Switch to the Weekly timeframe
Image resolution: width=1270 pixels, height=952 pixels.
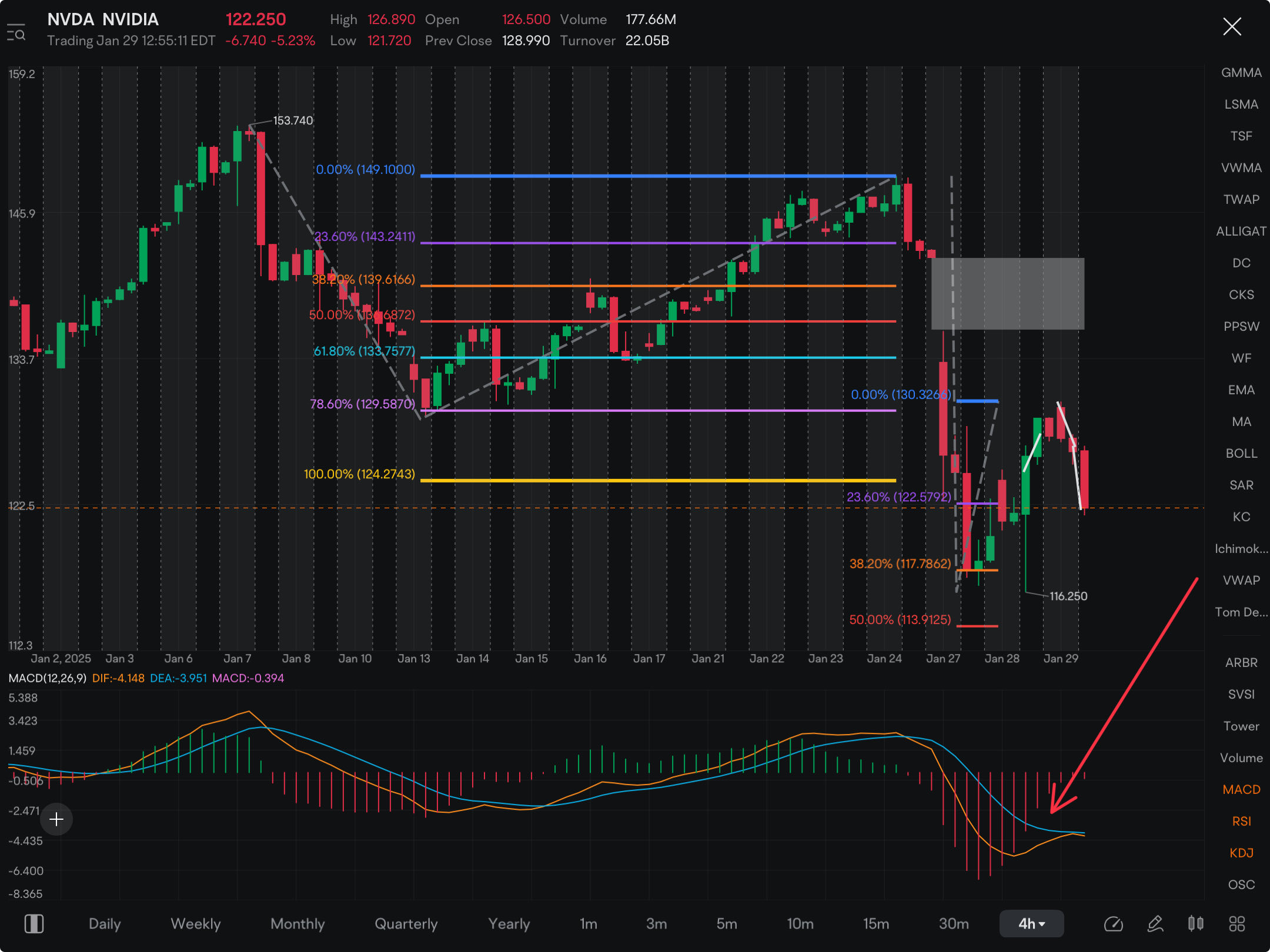[196, 924]
